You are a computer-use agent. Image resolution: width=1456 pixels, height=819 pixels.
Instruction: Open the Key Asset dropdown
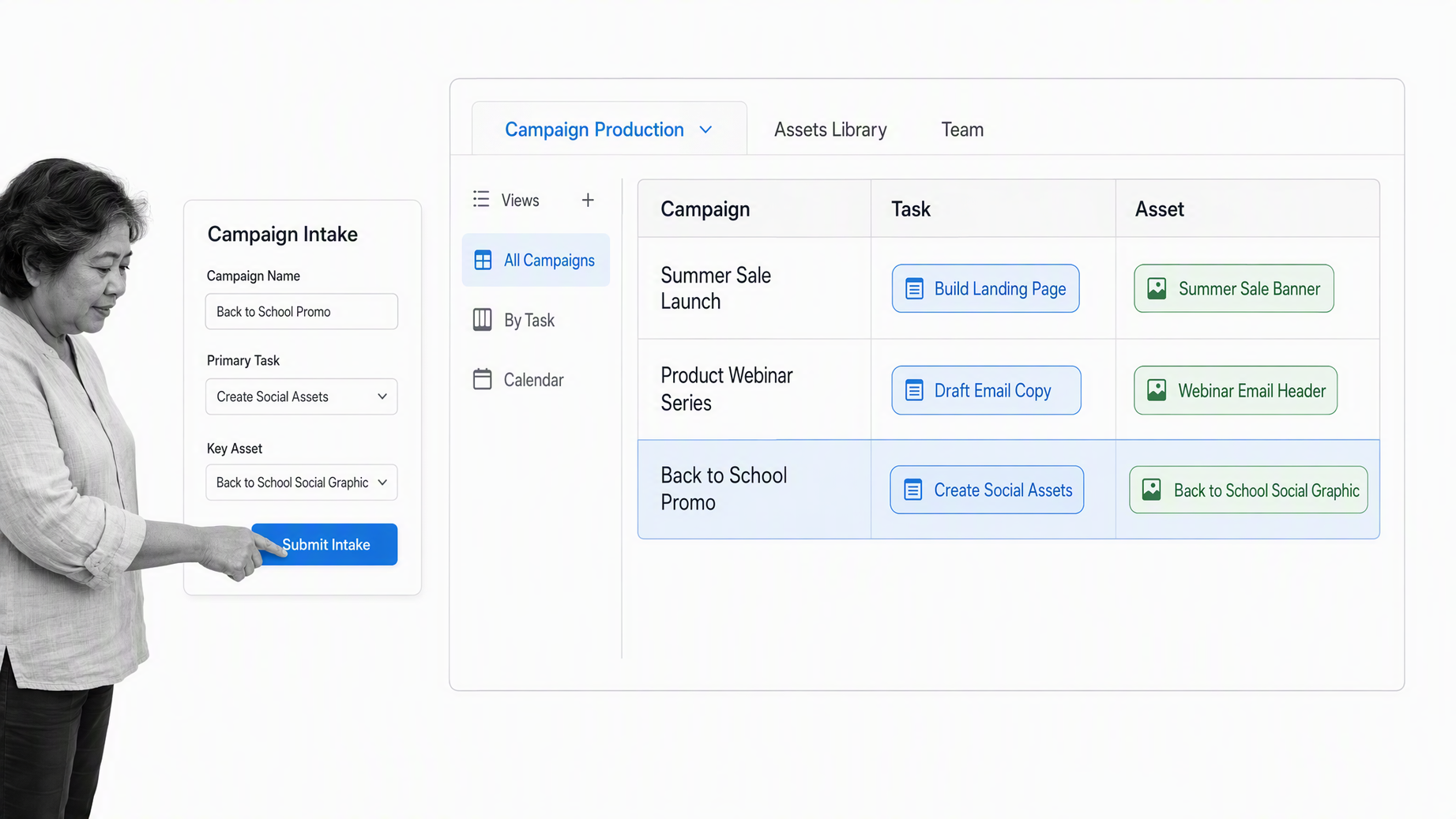coord(302,483)
